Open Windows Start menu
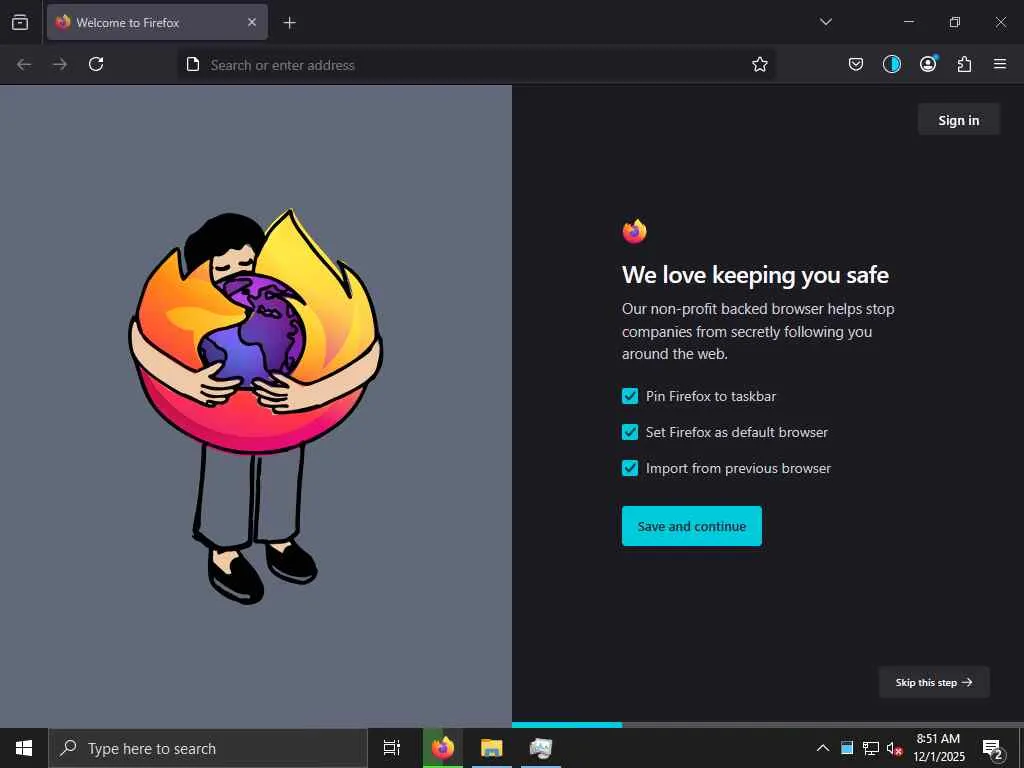 click(24, 748)
